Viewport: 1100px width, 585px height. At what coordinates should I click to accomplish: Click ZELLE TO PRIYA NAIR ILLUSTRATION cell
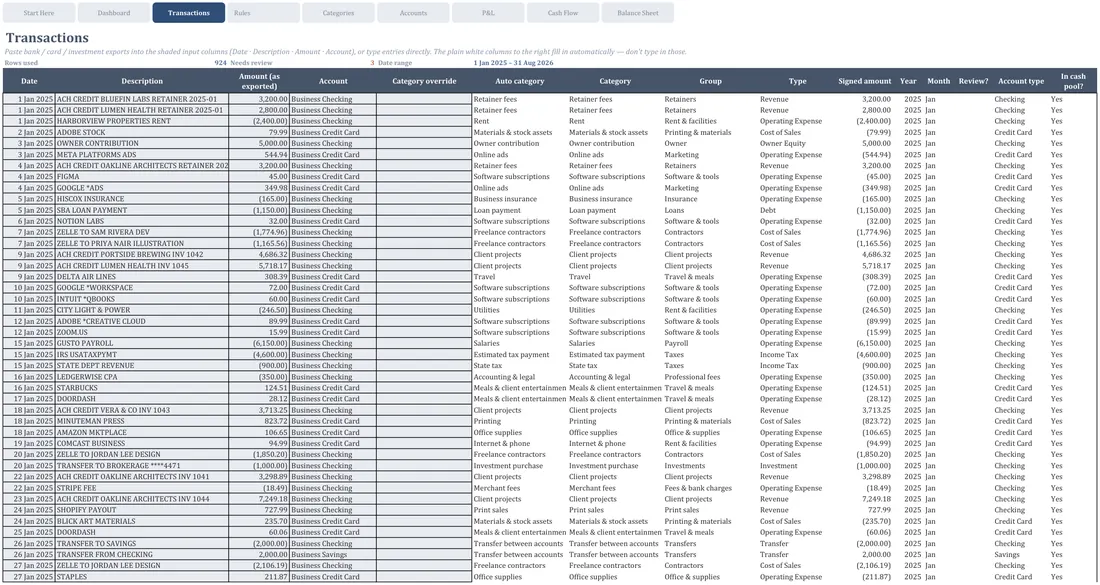(x=142, y=243)
